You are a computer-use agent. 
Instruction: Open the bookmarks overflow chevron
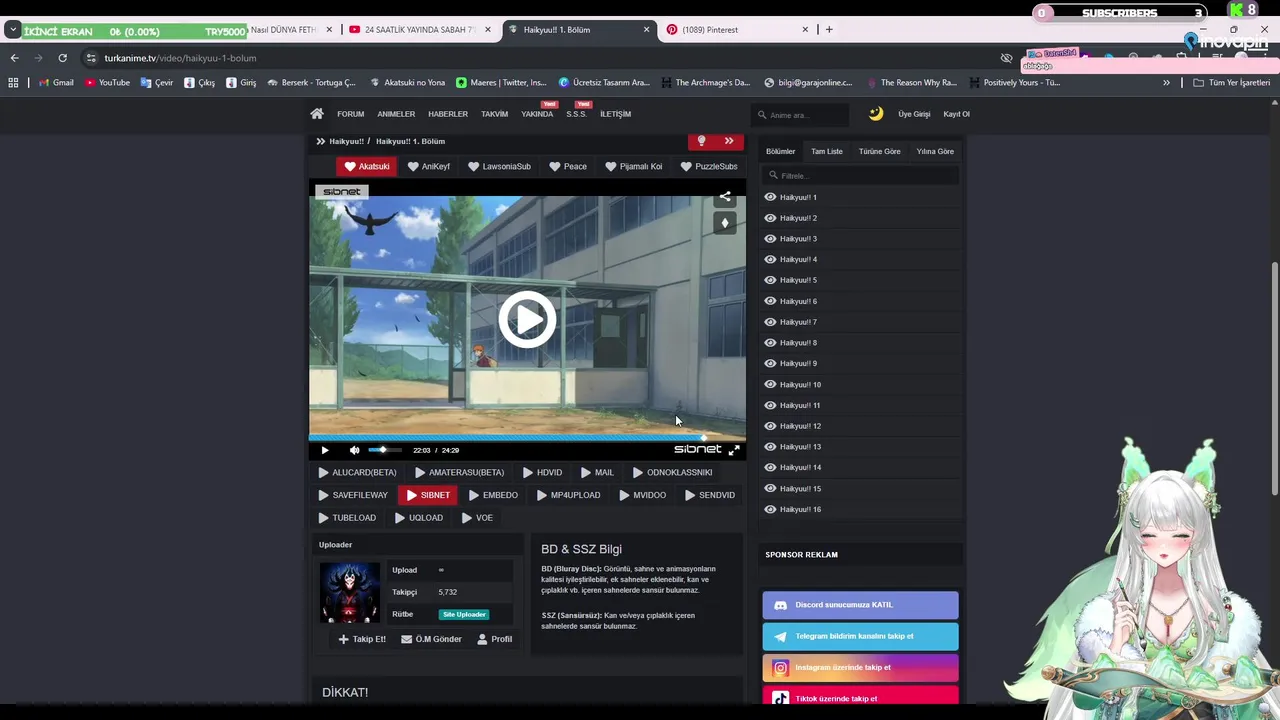point(1166,83)
